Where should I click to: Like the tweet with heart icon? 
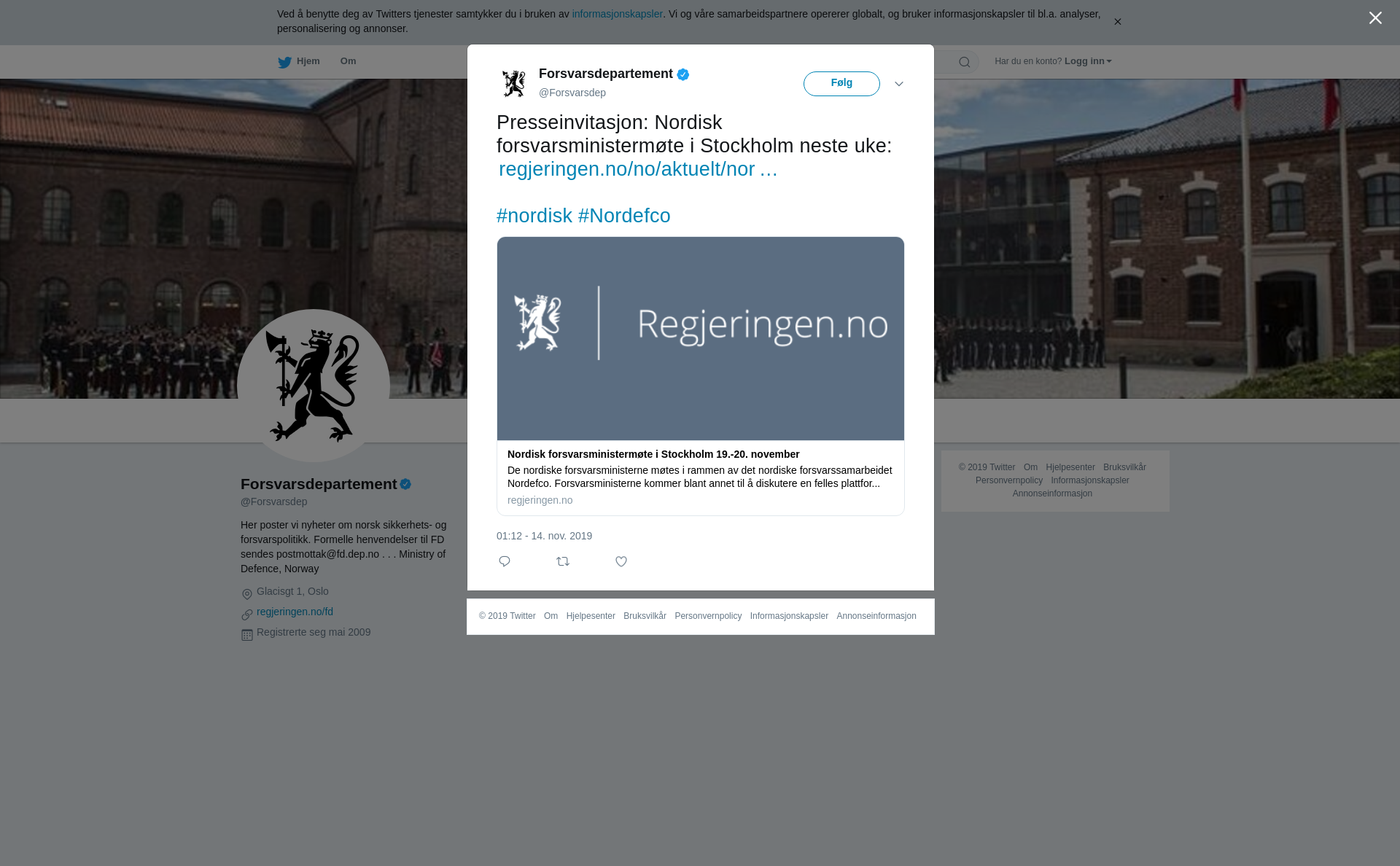coord(621,561)
